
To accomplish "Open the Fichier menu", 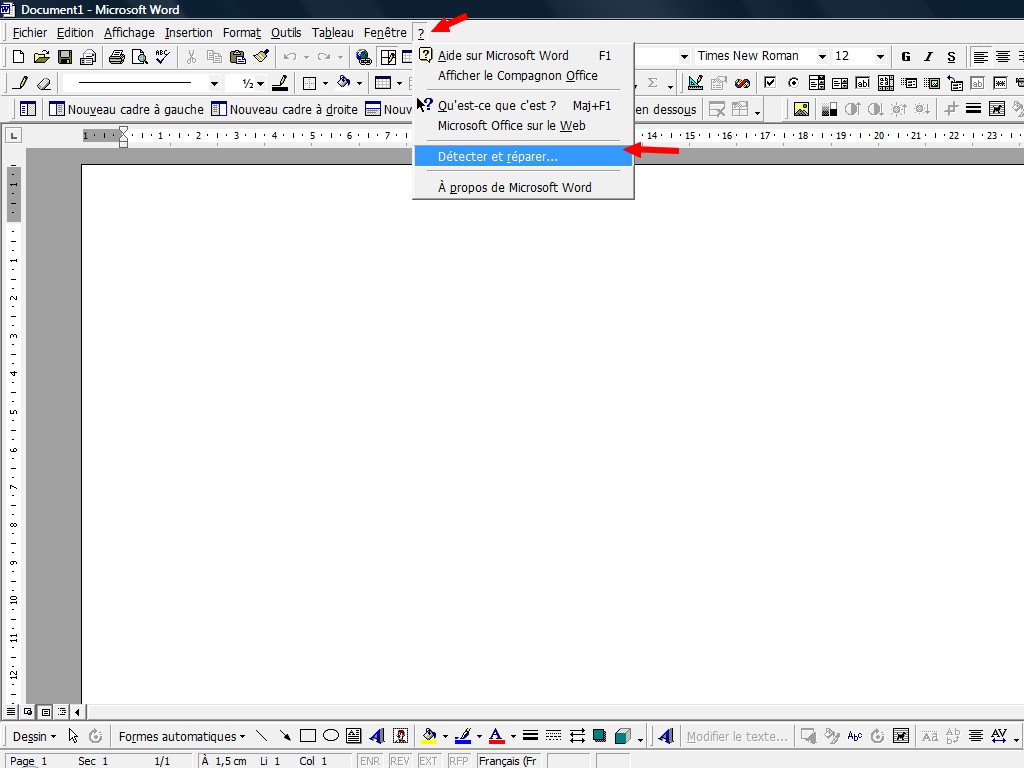I will (x=29, y=33).
